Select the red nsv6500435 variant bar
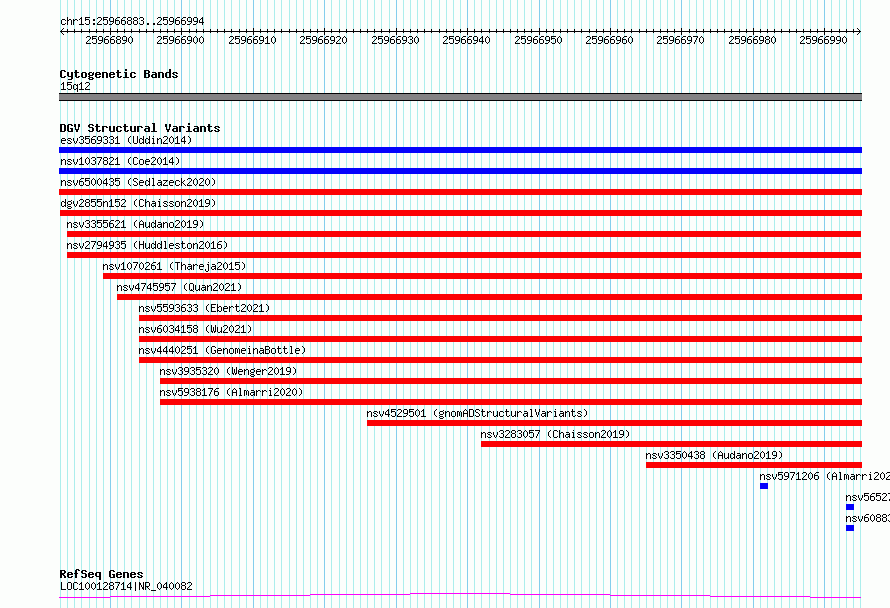 460,192
